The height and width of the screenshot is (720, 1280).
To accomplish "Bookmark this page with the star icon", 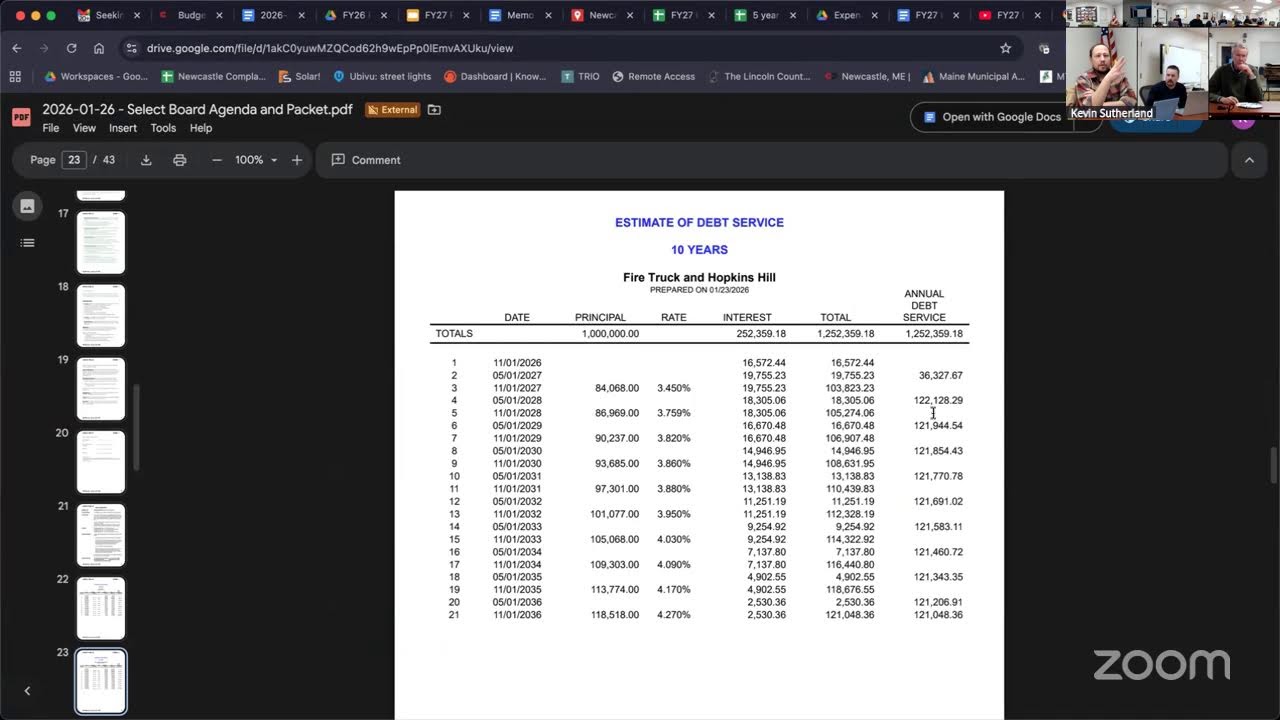I will 1005,48.
